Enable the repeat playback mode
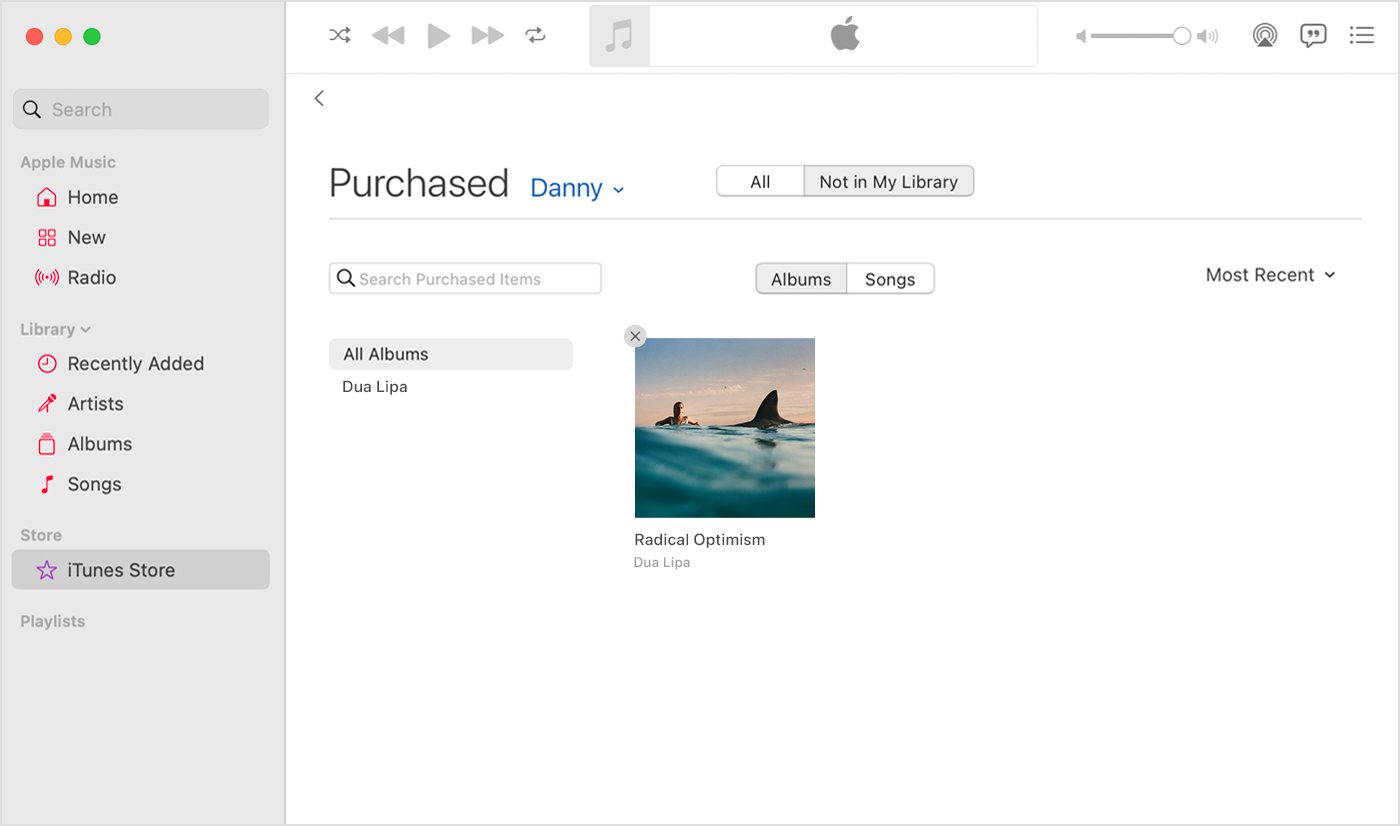Image resolution: width=1400 pixels, height=826 pixels. [x=535, y=35]
